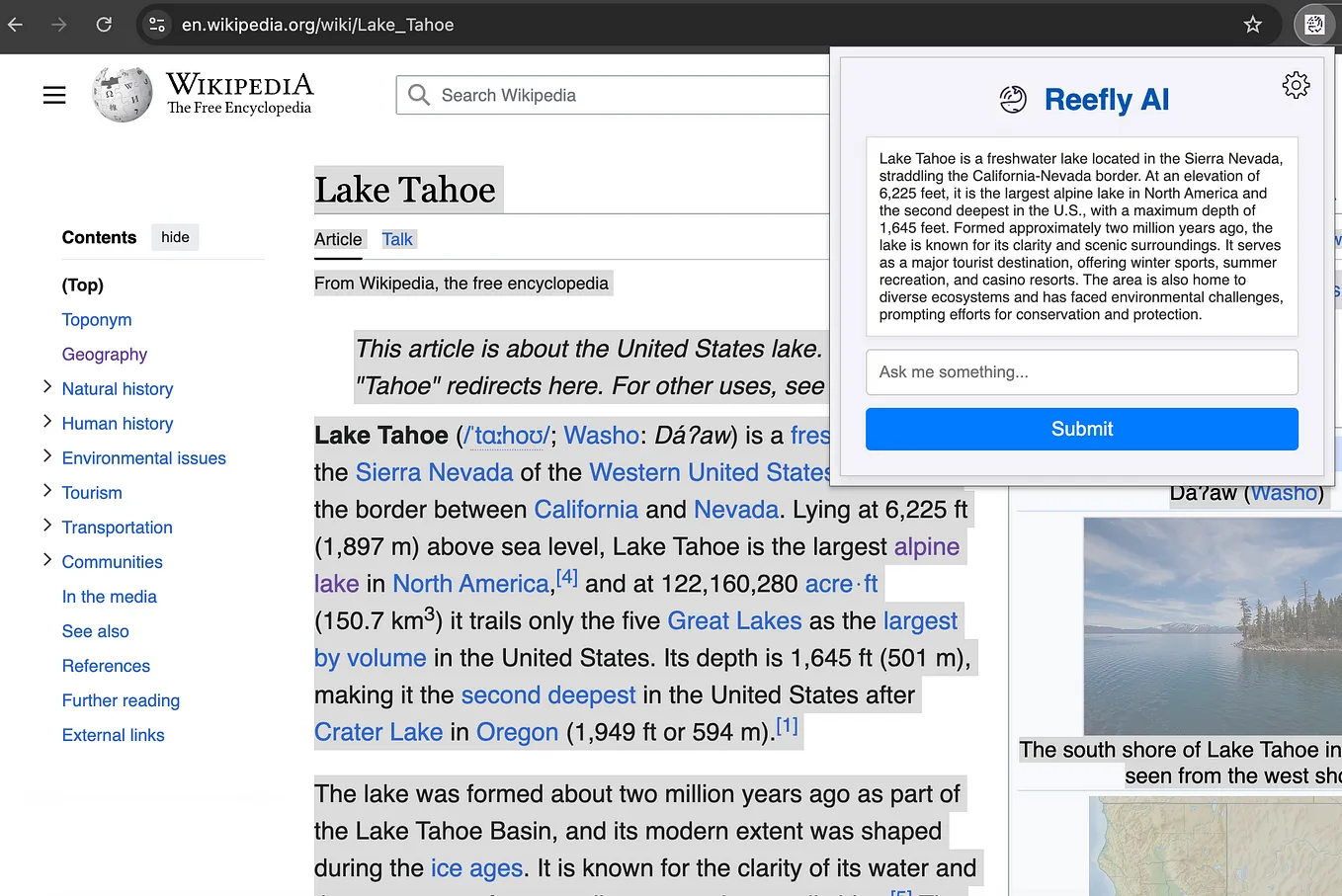Click the Lake Tahoe page heading
This screenshot has height=896, width=1342.
coord(405,190)
